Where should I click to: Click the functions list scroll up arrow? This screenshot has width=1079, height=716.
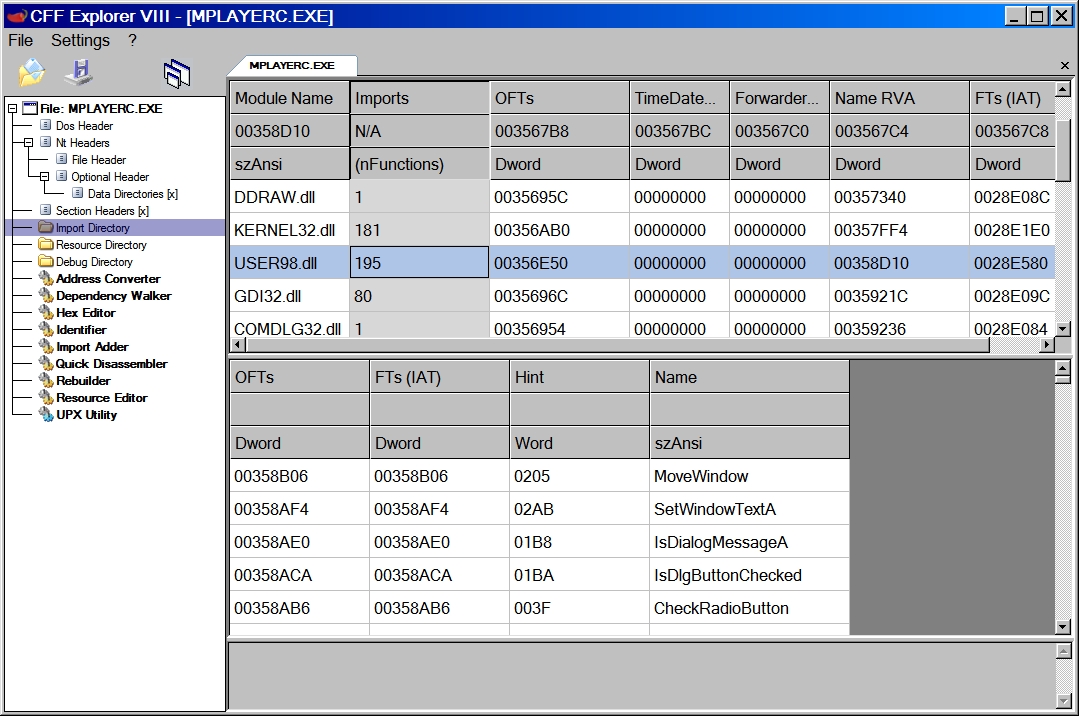point(1063,367)
